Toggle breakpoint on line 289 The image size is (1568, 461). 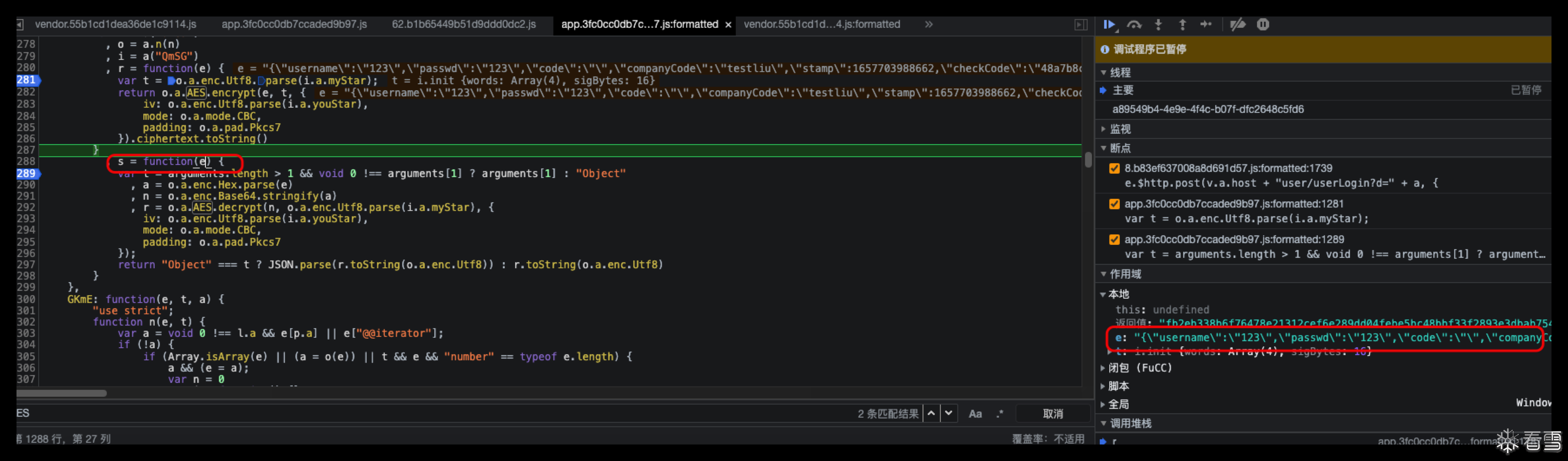(x=26, y=173)
